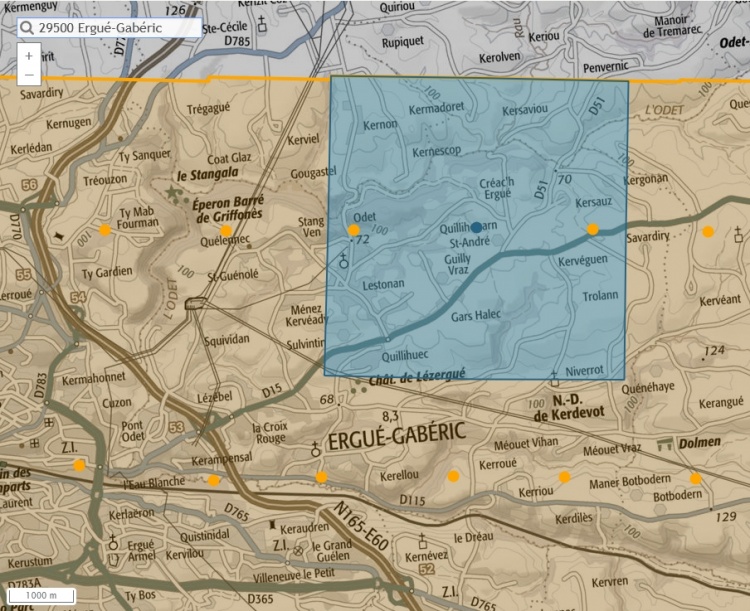Click the orange marker near L'Eau Blanche

click(x=213, y=480)
